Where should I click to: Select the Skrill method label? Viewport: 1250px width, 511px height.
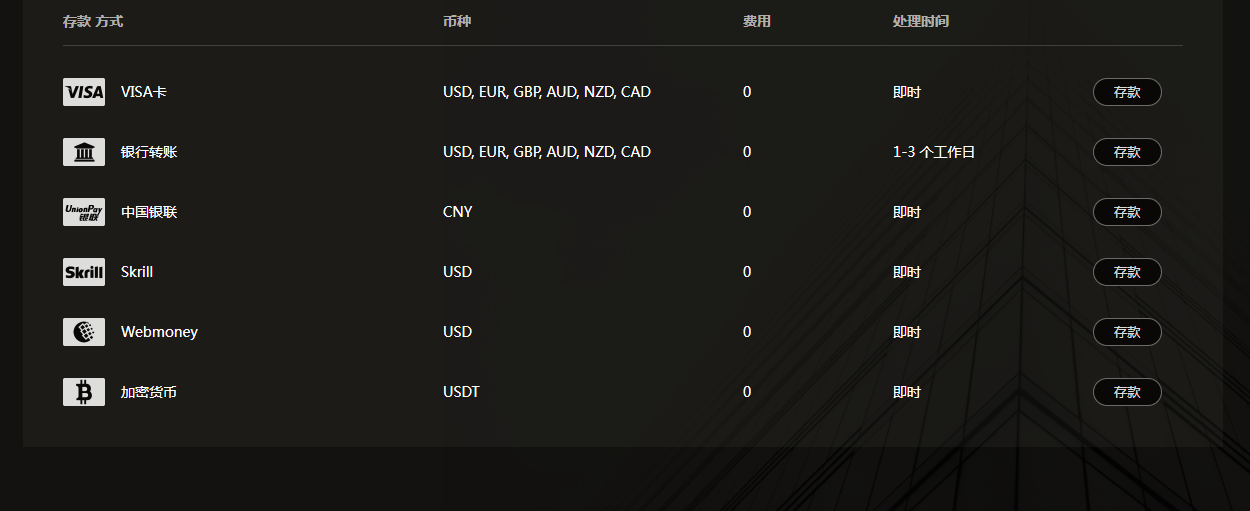point(137,272)
